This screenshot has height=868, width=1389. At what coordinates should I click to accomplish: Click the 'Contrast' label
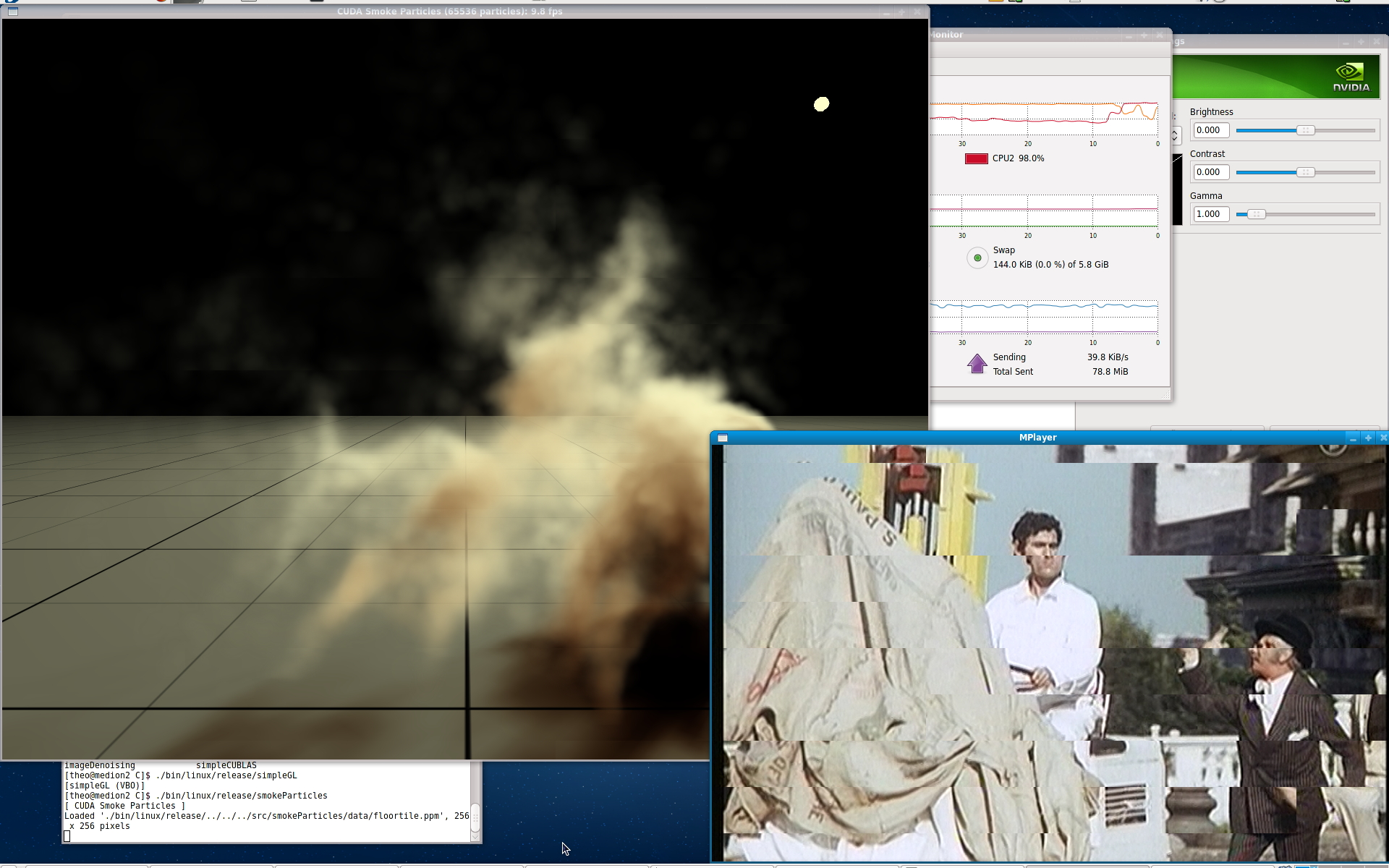1207,154
